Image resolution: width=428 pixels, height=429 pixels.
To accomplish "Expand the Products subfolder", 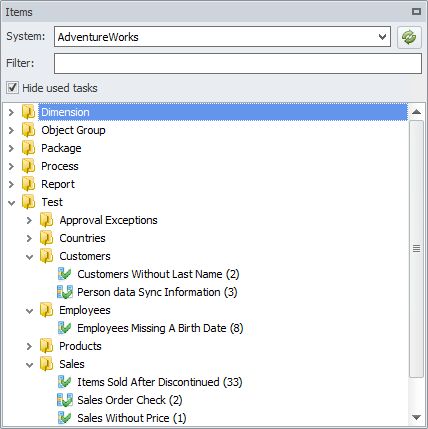I will (29, 346).
